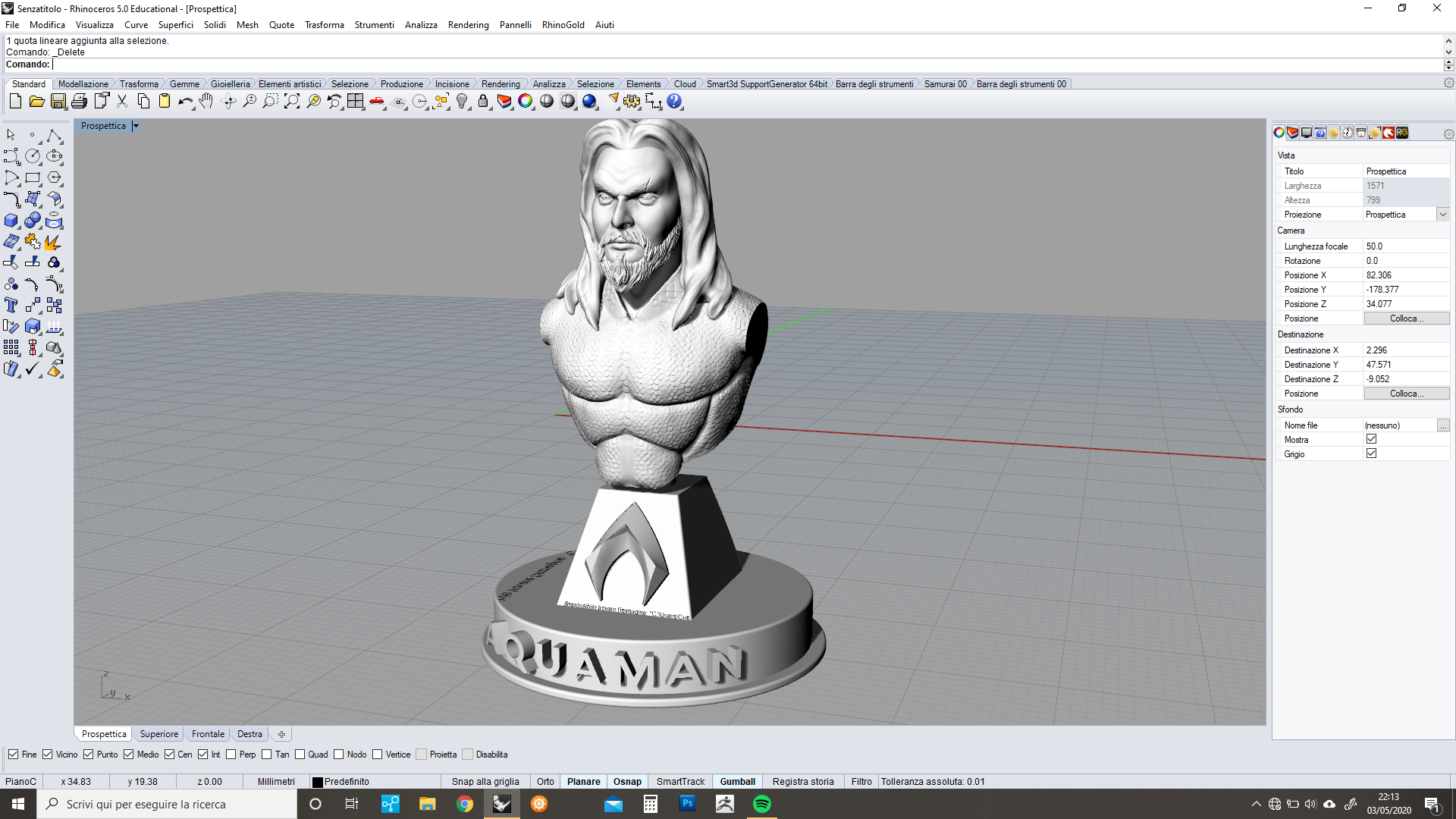Toggle Gumball in the status bar
The image size is (1456, 819).
coord(737,782)
